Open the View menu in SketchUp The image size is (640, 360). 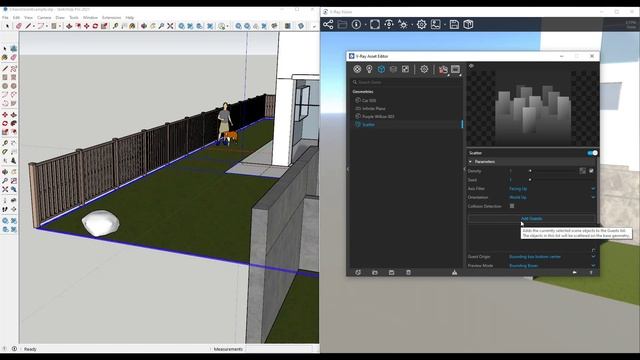click(x=28, y=18)
